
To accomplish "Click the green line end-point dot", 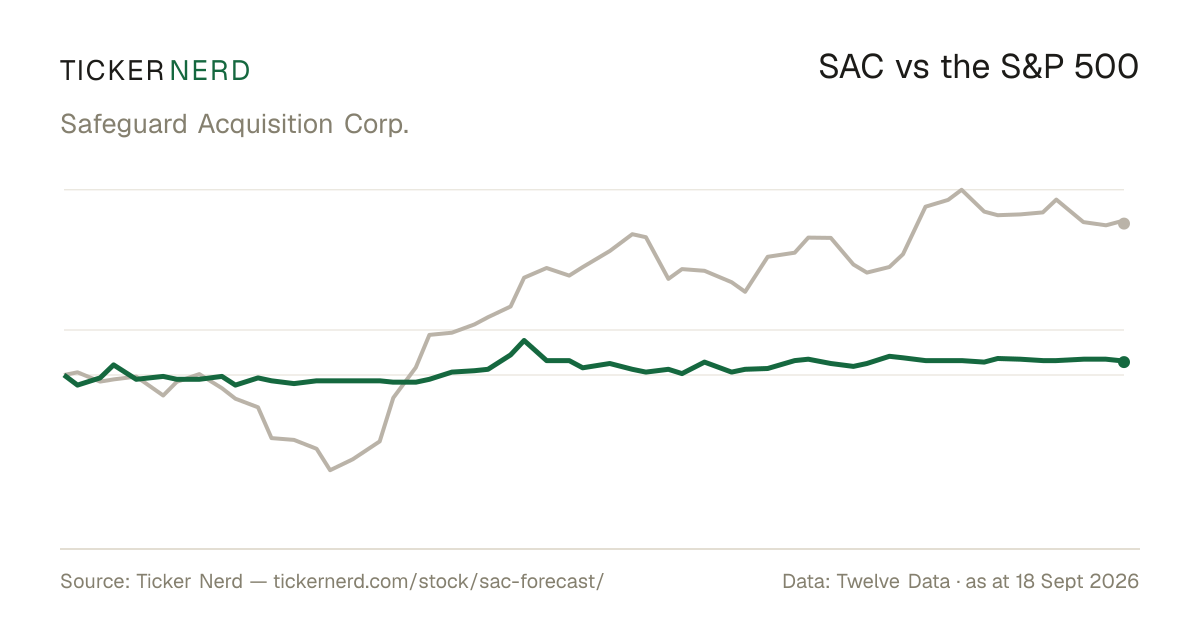I will click(1124, 361).
